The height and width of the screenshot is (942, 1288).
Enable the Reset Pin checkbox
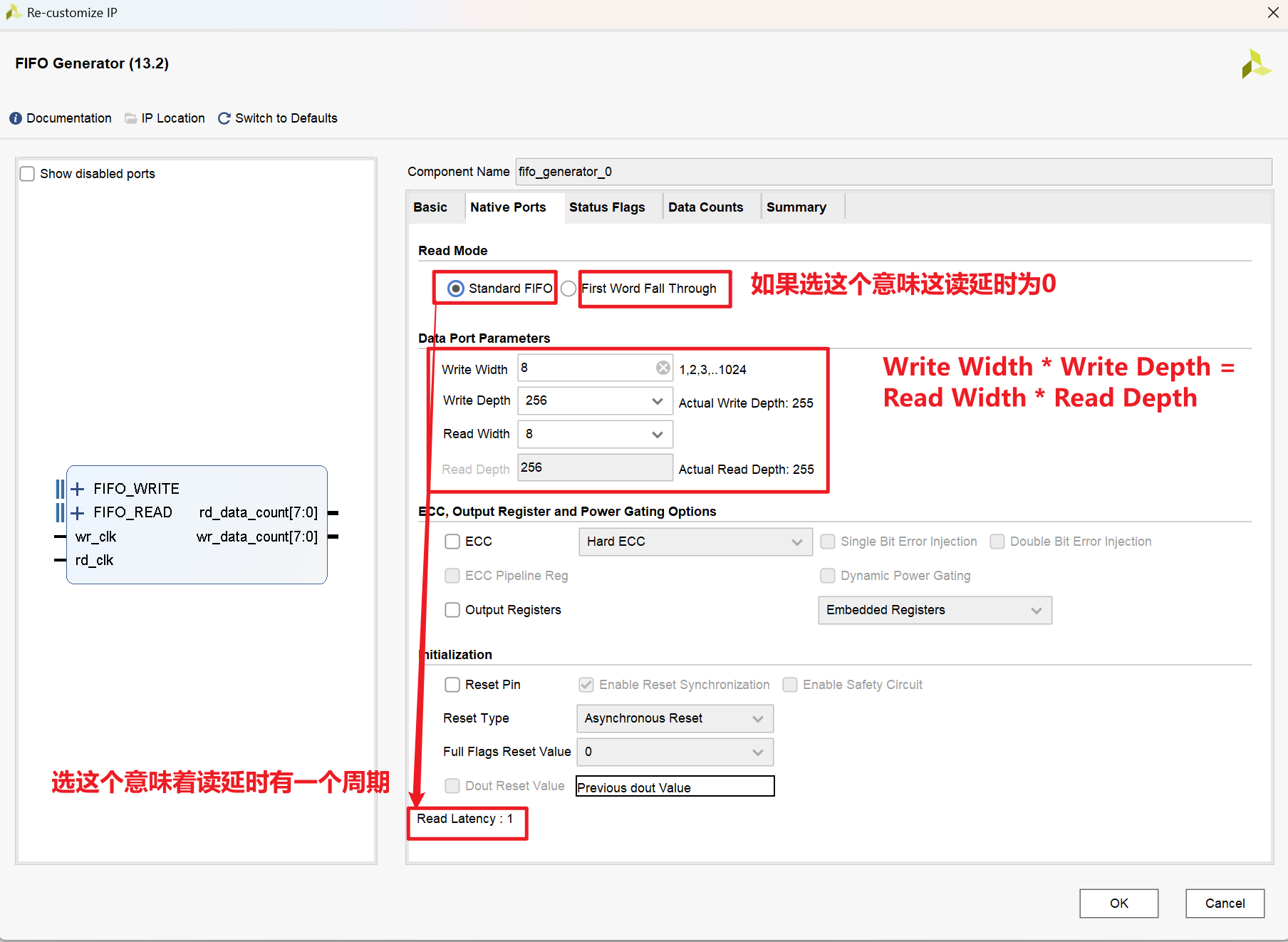point(452,685)
